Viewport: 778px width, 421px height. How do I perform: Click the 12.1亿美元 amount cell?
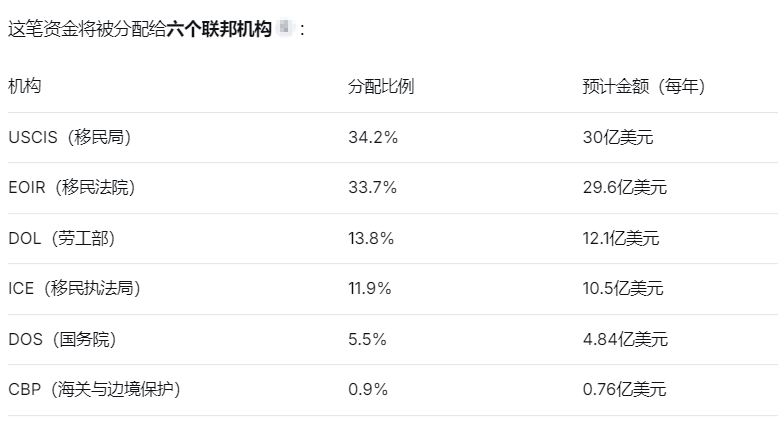pos(621,238)
